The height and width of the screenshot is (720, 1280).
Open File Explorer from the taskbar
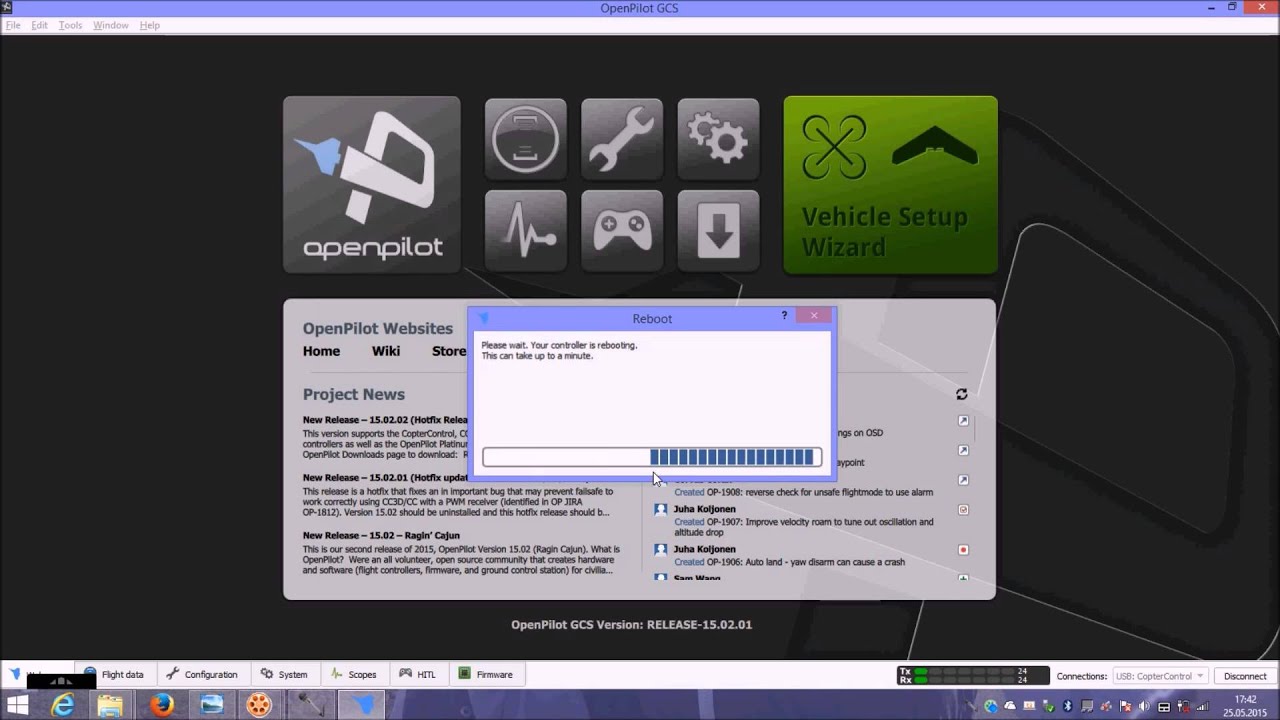[111, 705]
